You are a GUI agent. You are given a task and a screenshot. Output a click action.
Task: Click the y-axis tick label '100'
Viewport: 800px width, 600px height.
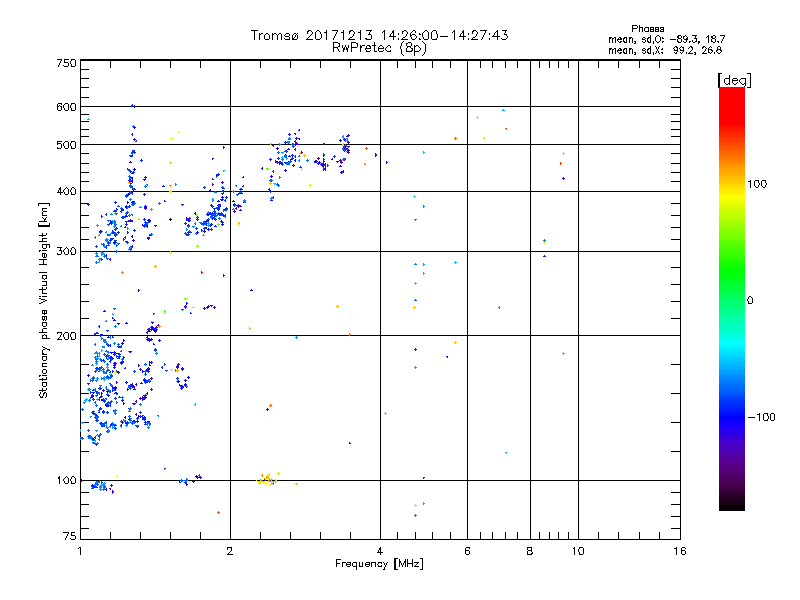67,481
